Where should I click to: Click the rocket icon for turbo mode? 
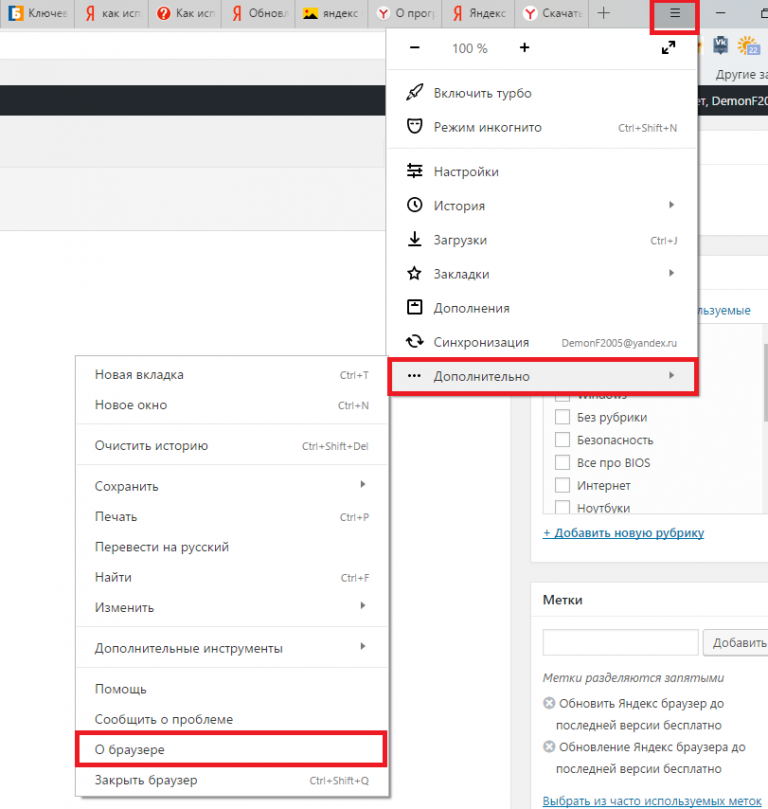pos(415,93)
